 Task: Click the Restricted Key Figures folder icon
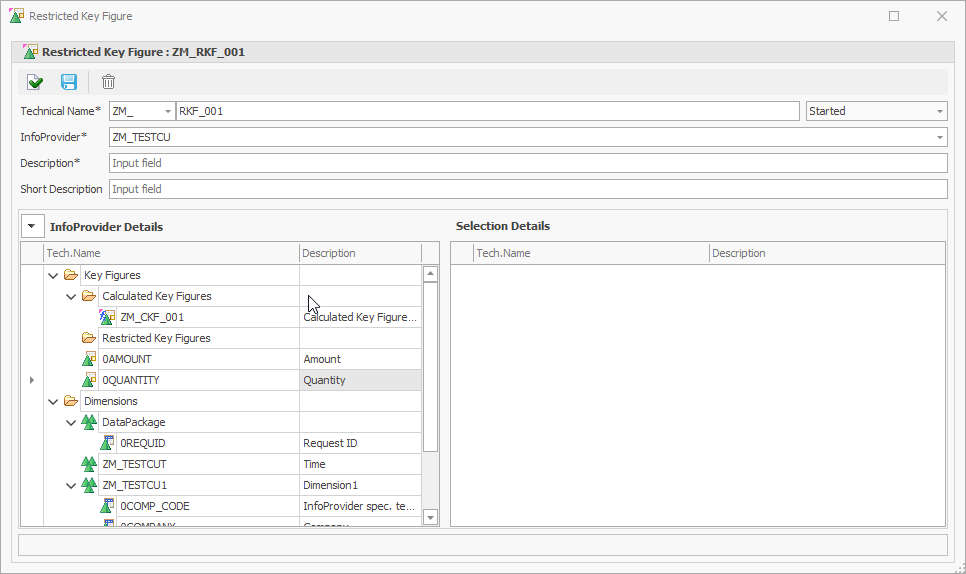89,338
